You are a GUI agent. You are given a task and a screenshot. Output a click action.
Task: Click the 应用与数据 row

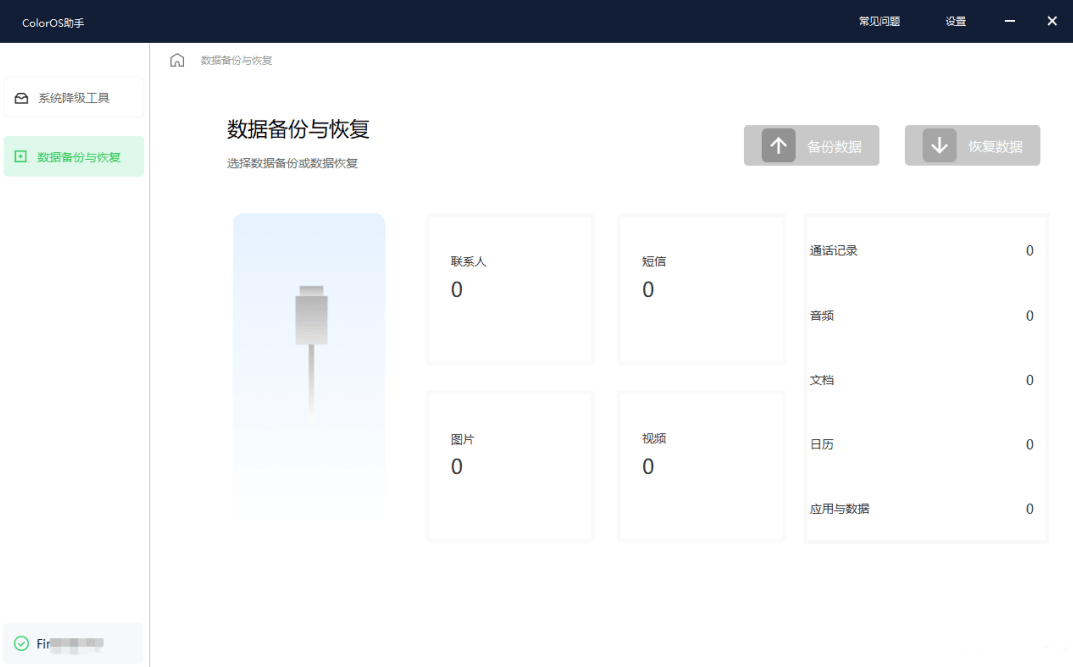[x=925, y=508]
